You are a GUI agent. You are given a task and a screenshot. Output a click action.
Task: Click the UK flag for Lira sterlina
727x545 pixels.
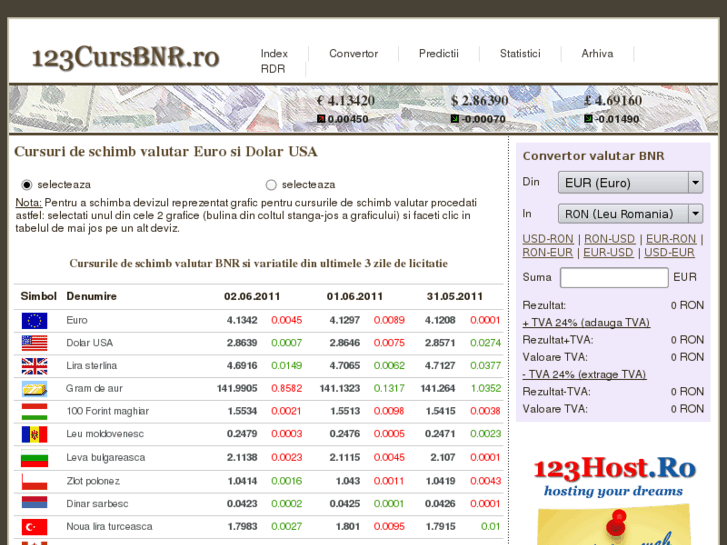click(34, 366)
